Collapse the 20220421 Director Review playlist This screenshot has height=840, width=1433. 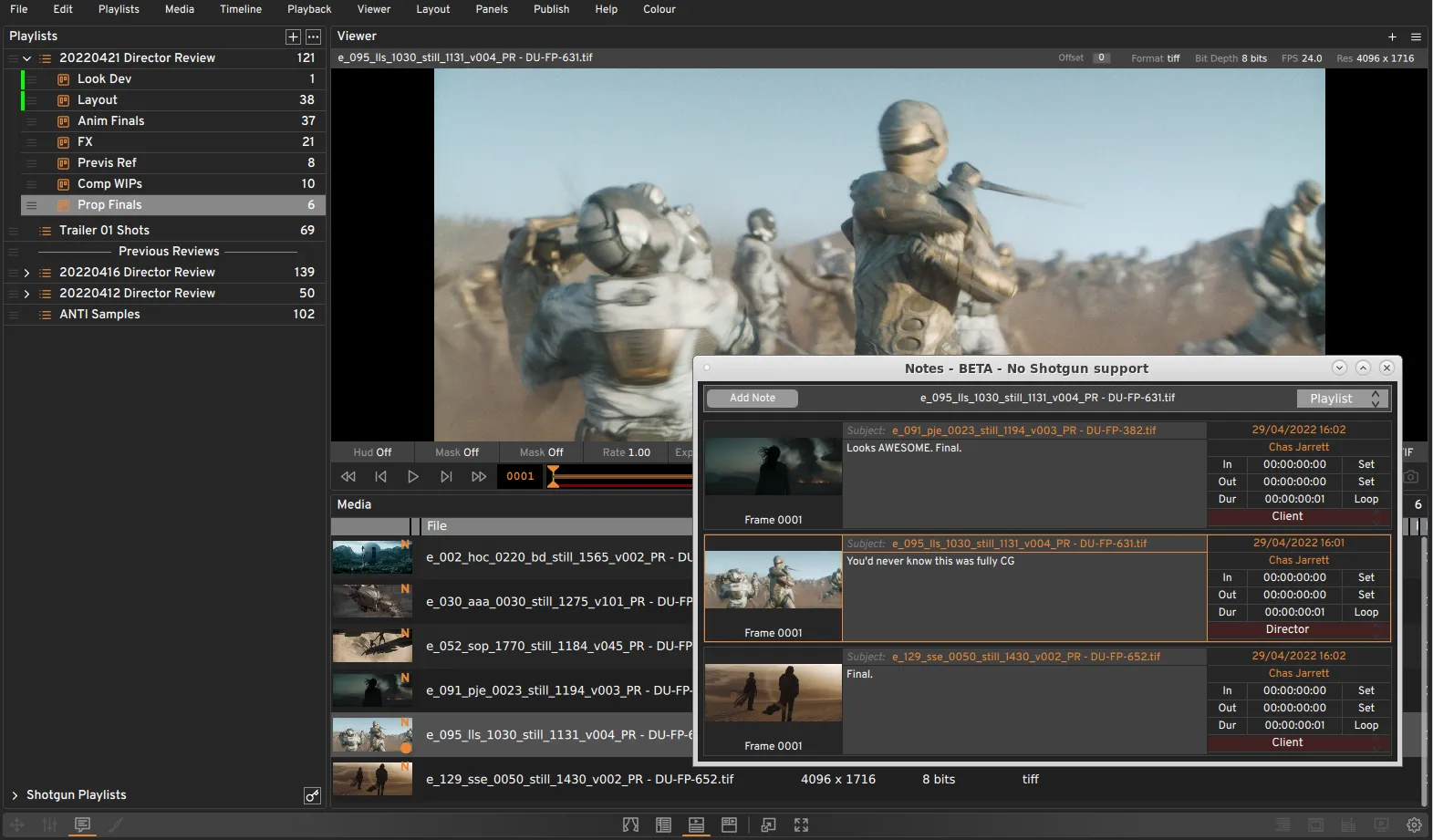26,58
